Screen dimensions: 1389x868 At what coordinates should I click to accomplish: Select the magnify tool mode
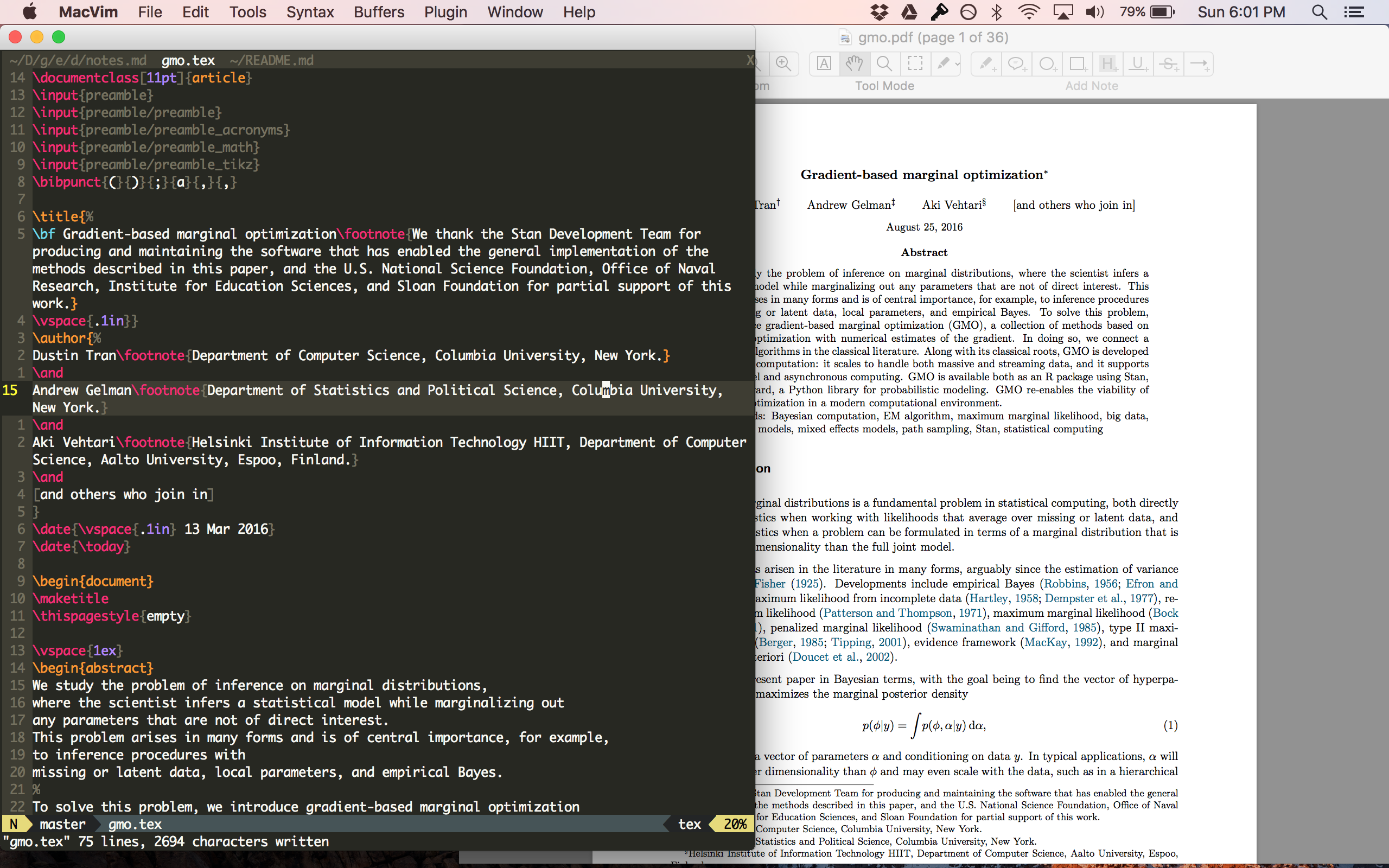tap(884, 63)
